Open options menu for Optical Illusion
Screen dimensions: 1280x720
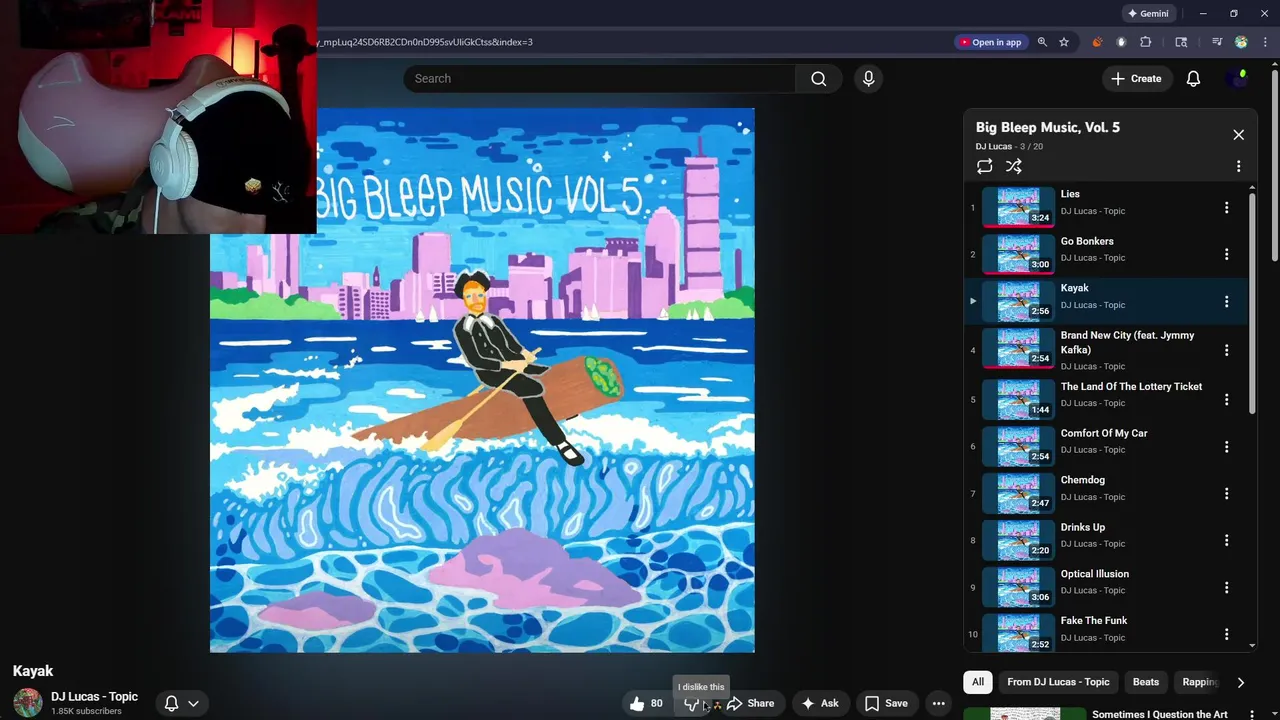tap(1226, 588)
